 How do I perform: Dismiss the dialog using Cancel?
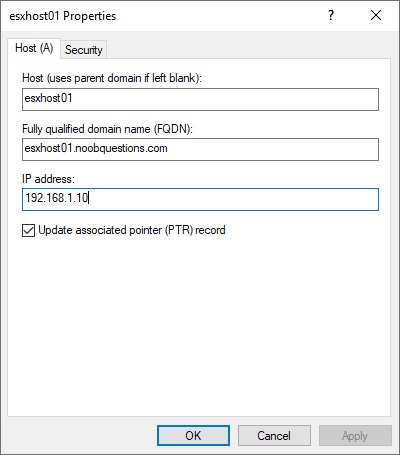click(x=274, y=436)
